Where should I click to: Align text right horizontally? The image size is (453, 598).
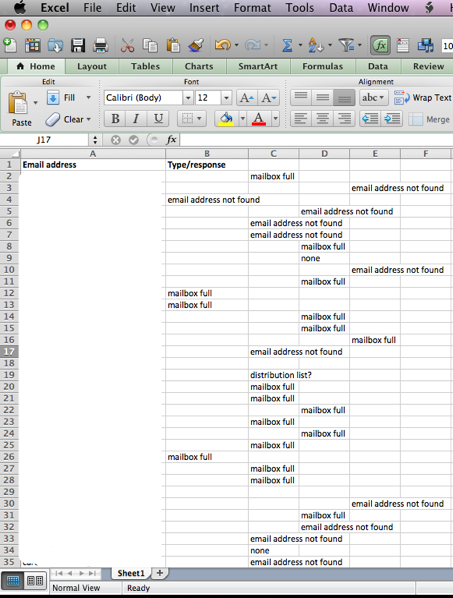coord(344,119)
